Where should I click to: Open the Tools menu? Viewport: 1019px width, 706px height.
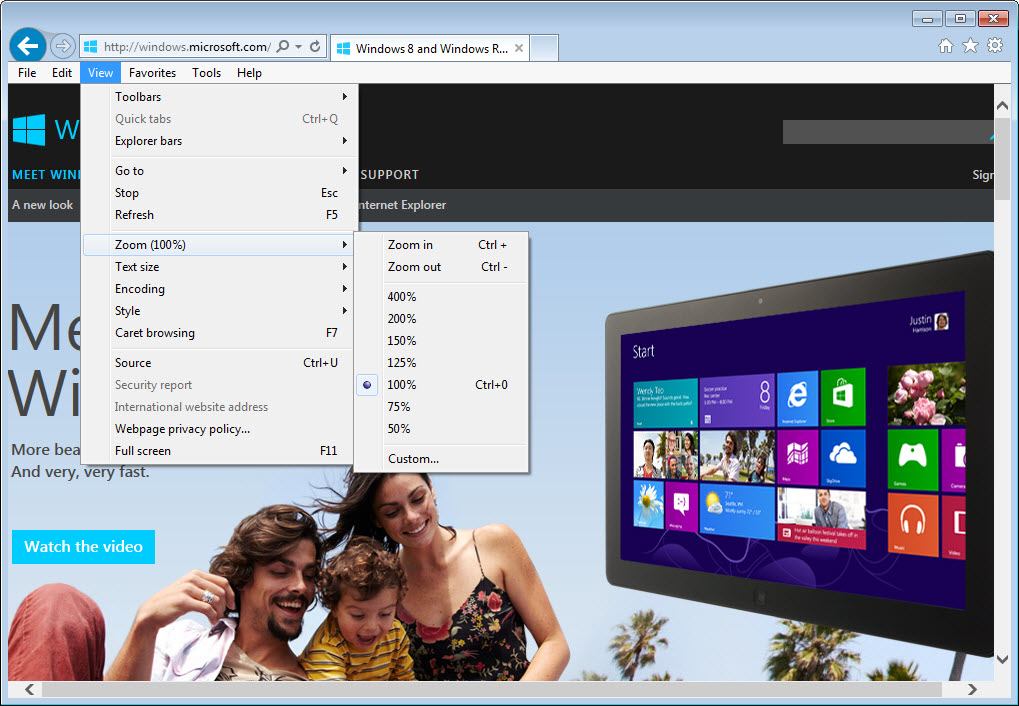tap(207, 73)
